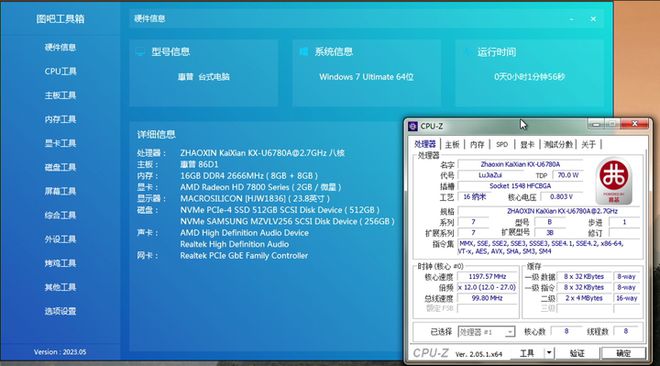Click the 工具 button in CPU-Z

coord(527,353)
